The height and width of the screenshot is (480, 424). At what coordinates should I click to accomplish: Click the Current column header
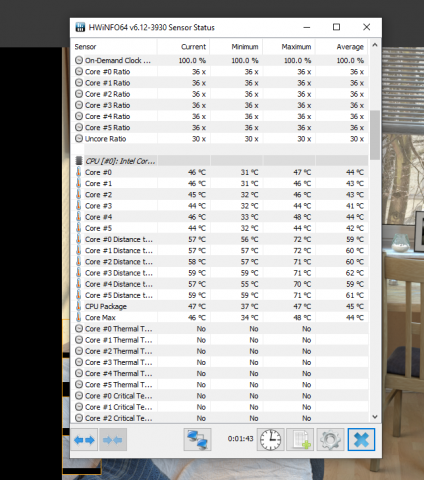pyautogui.click(x=183, y=47)
